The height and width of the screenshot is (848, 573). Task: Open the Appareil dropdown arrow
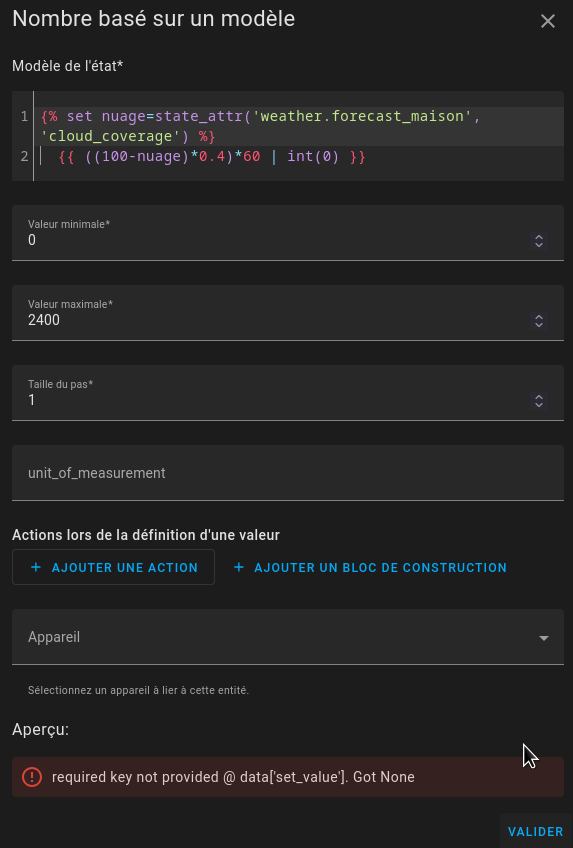[x=544, y=638]
